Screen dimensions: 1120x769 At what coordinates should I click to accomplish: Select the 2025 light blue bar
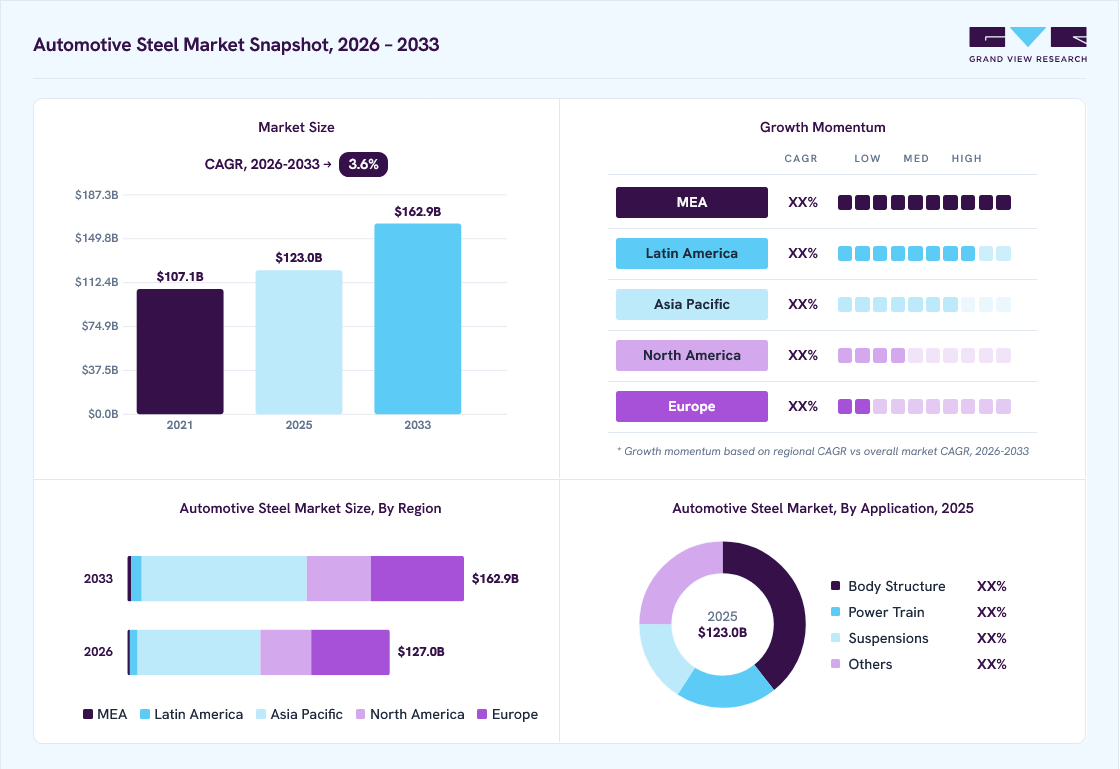point(299,342)
